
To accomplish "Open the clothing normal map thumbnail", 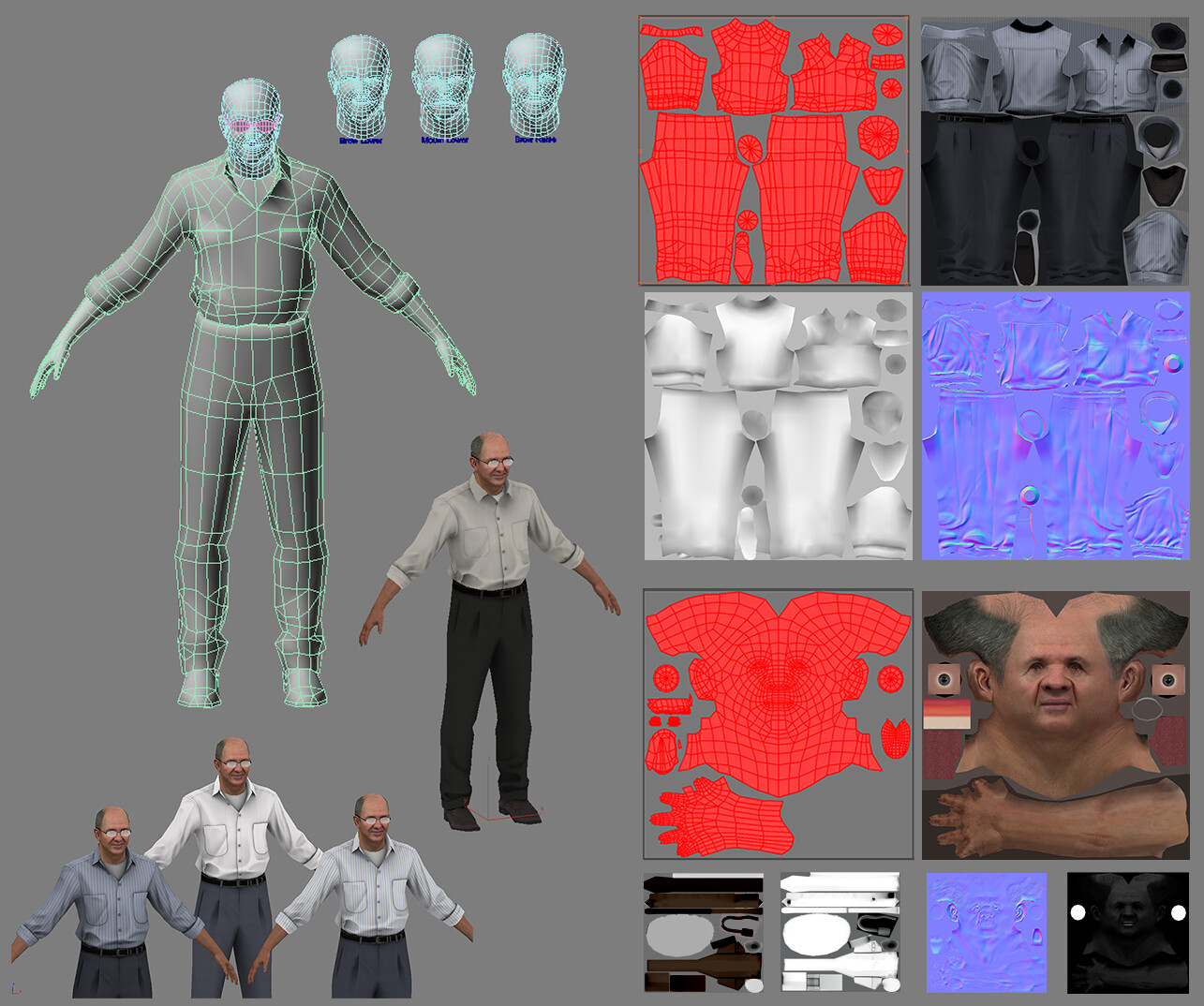I will click(1054, 426).
